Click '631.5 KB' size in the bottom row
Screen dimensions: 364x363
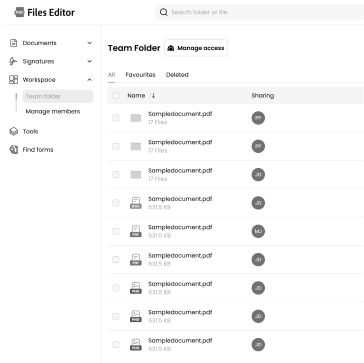click(160, 349)
